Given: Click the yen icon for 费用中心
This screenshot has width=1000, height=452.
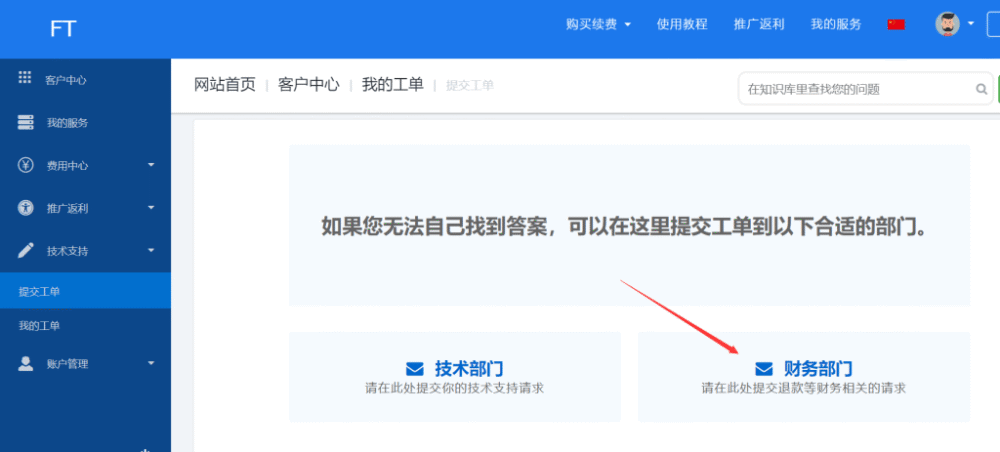Looking at the screenshot, I should click(x=26, y=165).
